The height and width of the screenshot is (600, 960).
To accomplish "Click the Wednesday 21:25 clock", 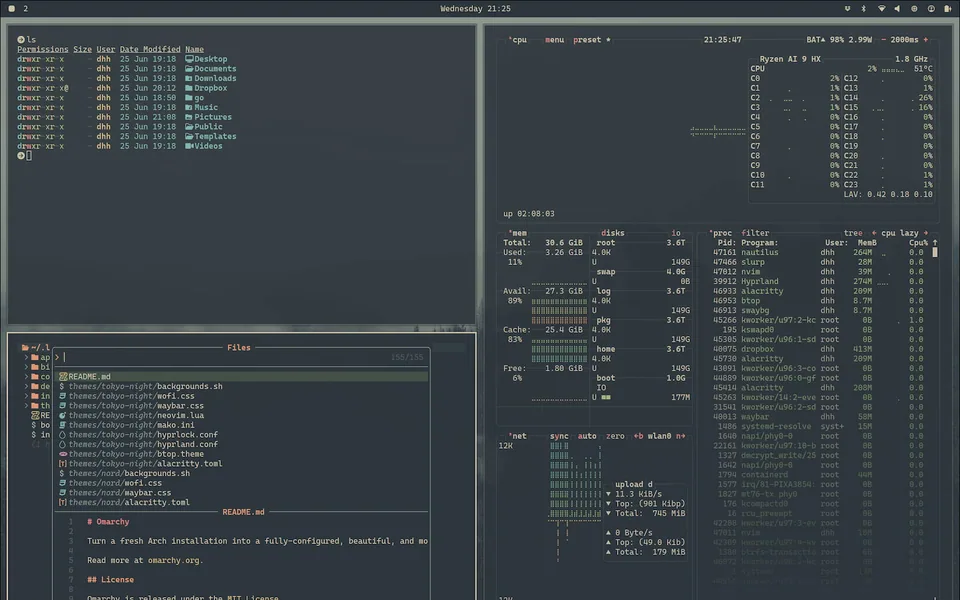I will [475, 9].
